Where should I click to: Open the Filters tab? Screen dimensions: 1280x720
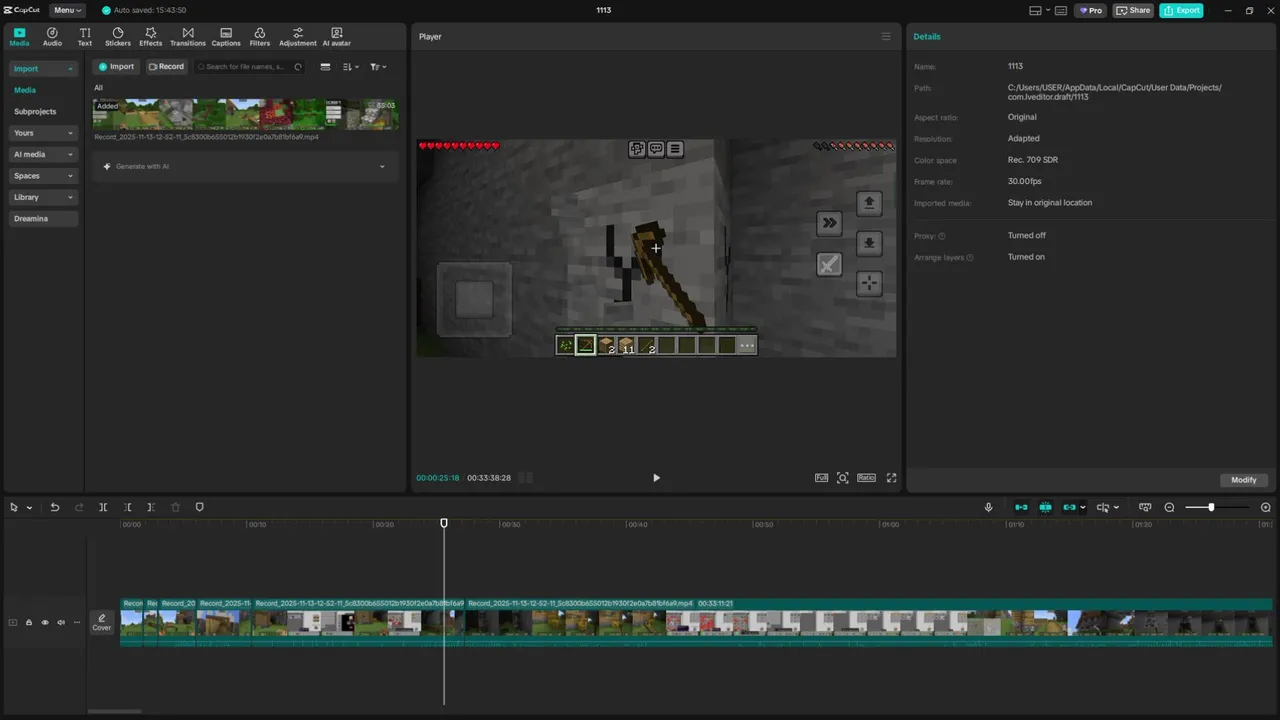click(x=260, y=37)
